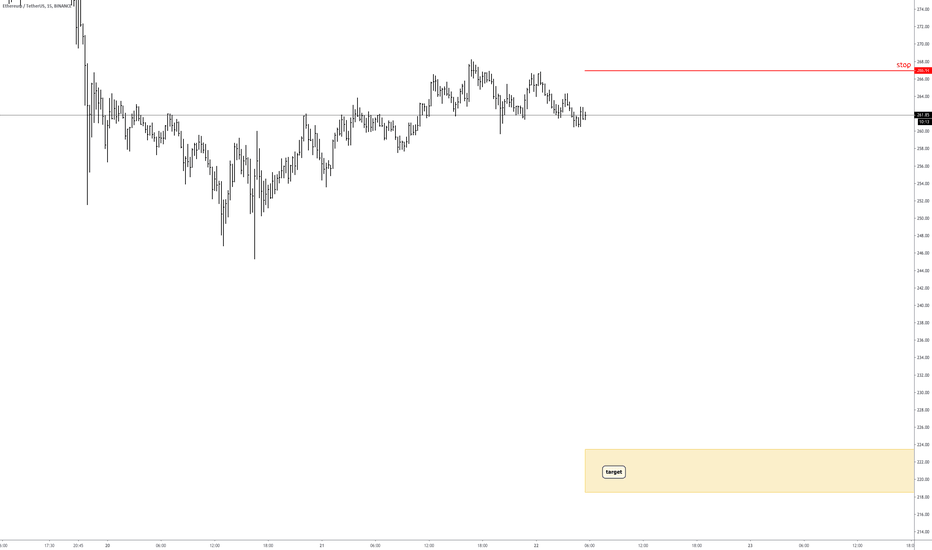This screenshot has width=932, height=550.
Task: Click the date label 22 on time axis
Action: tap(536, 545)
